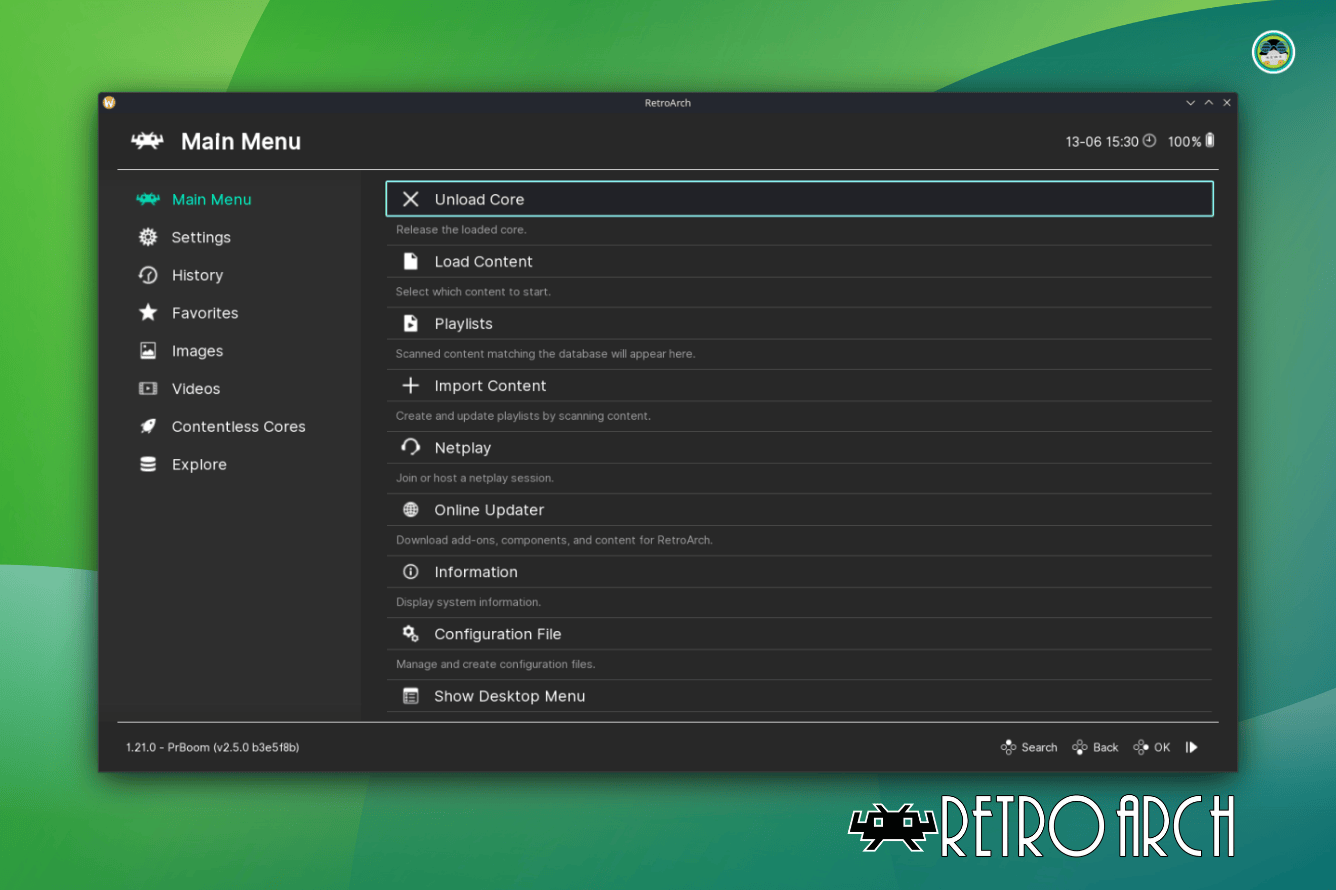Click the Netplay headset icon
Viewport: 1336px width, 890px height.
click(x=410, y=447)
